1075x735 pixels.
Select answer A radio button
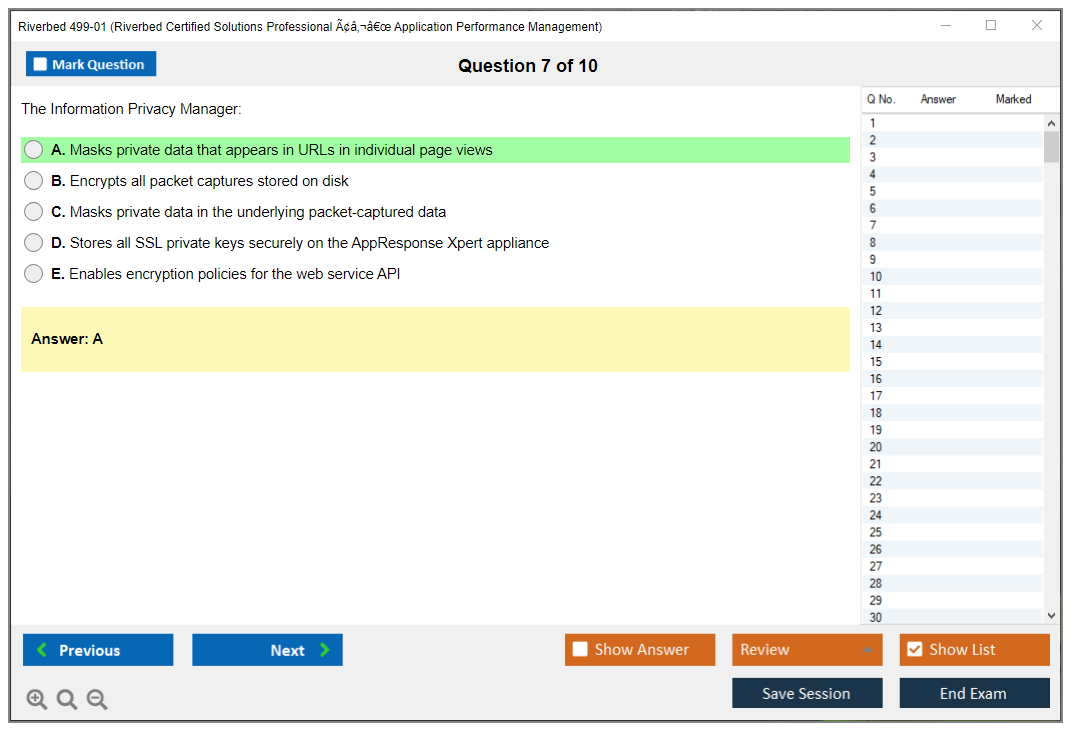coord(34,150)
